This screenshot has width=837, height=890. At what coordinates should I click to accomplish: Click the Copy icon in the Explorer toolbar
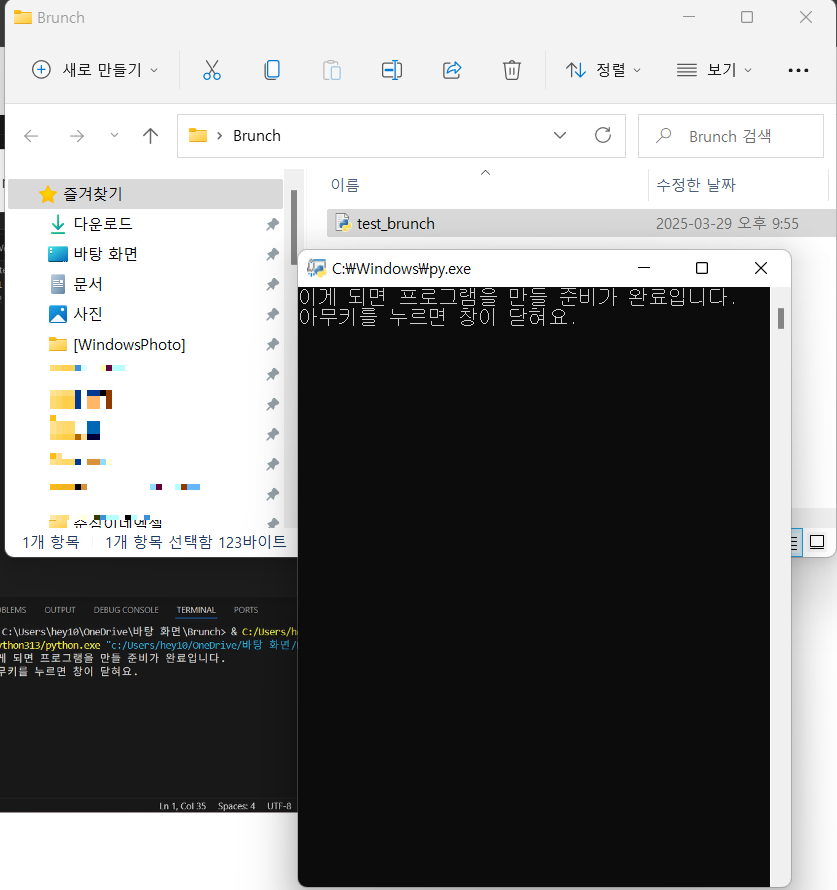[271, 70]
